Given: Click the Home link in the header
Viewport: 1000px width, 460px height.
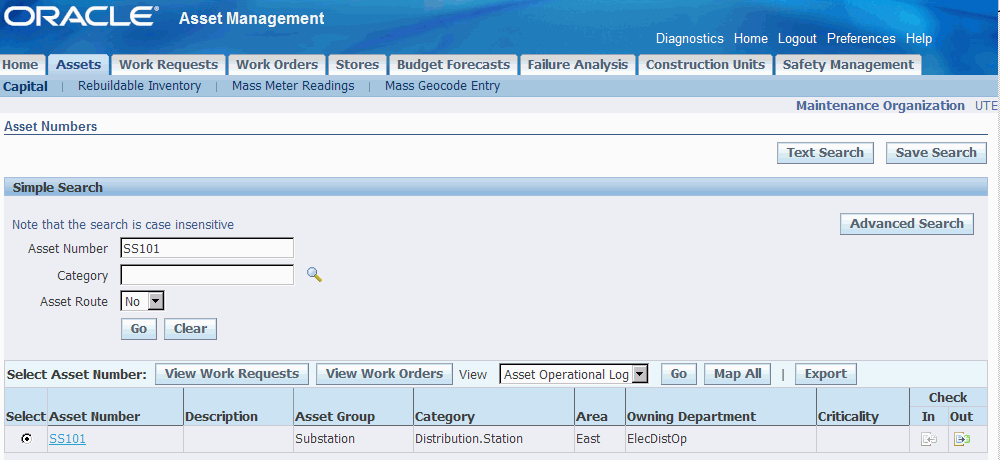Looking at the screenshot, I should point(751,38).
